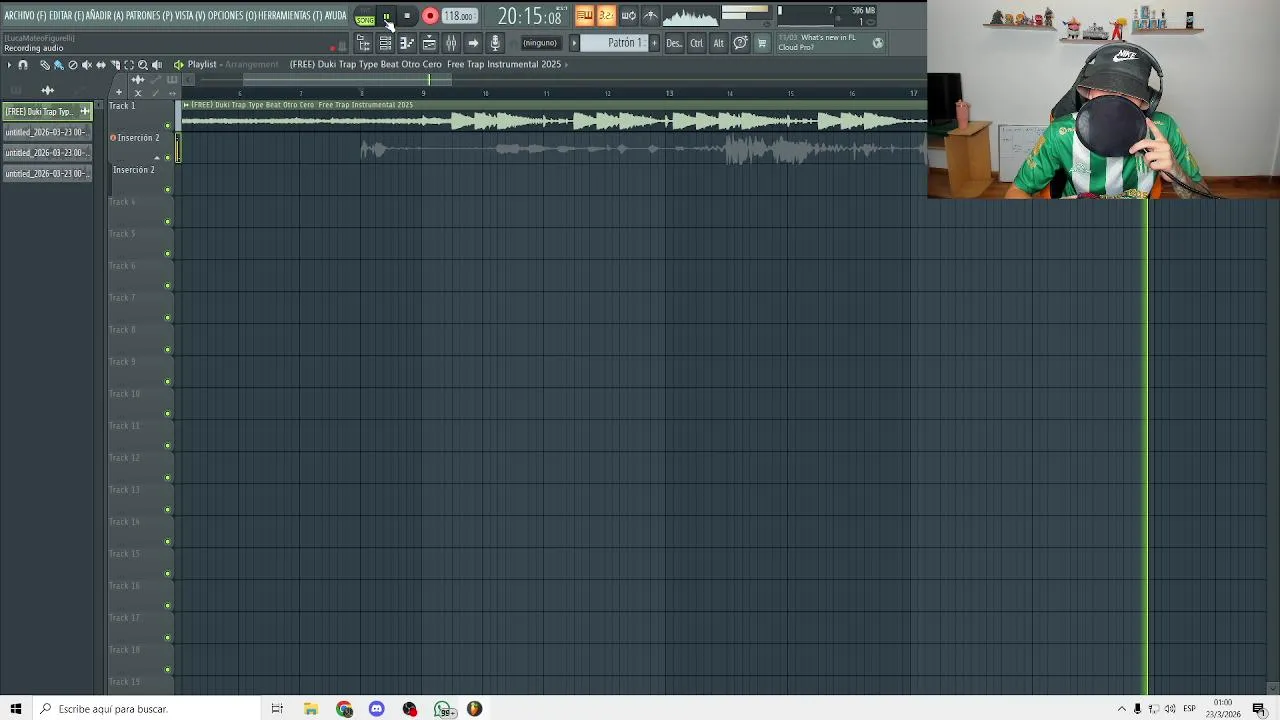
Task: Open Windows Start menu
Action: click(15, 709)
